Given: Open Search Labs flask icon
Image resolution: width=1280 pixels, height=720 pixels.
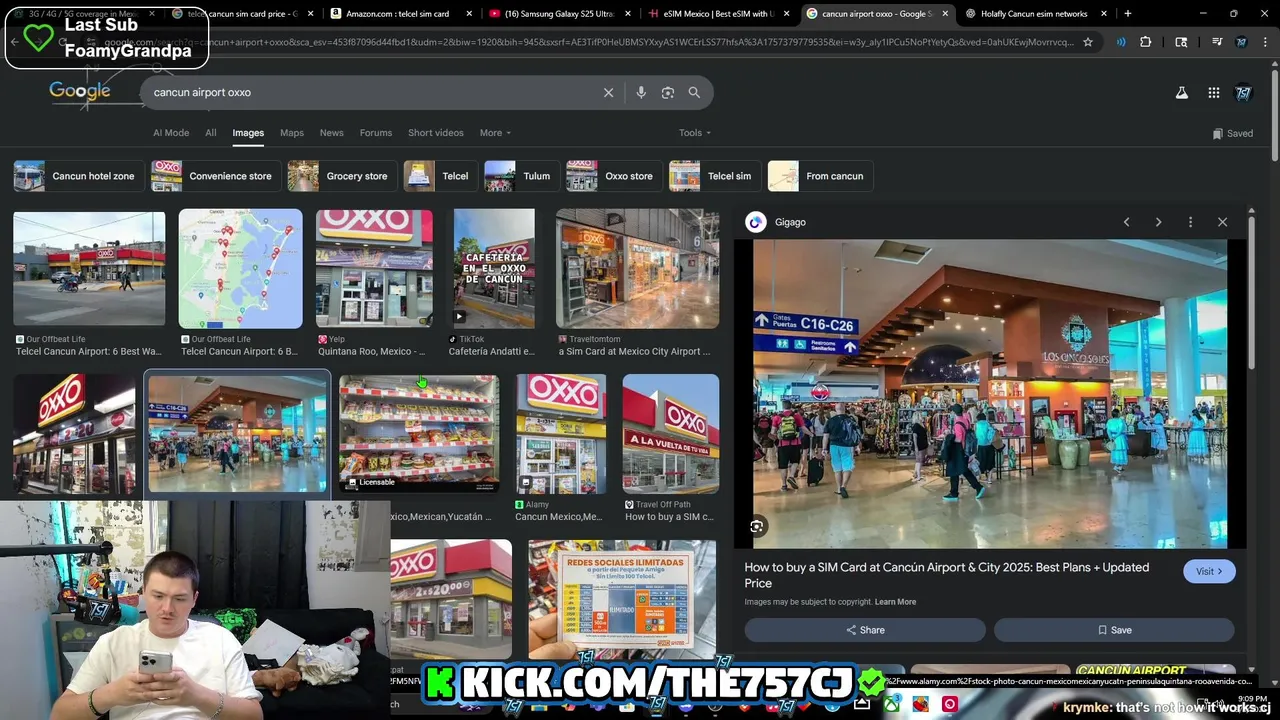Looking at the screenshot, I should point(1181,92).
